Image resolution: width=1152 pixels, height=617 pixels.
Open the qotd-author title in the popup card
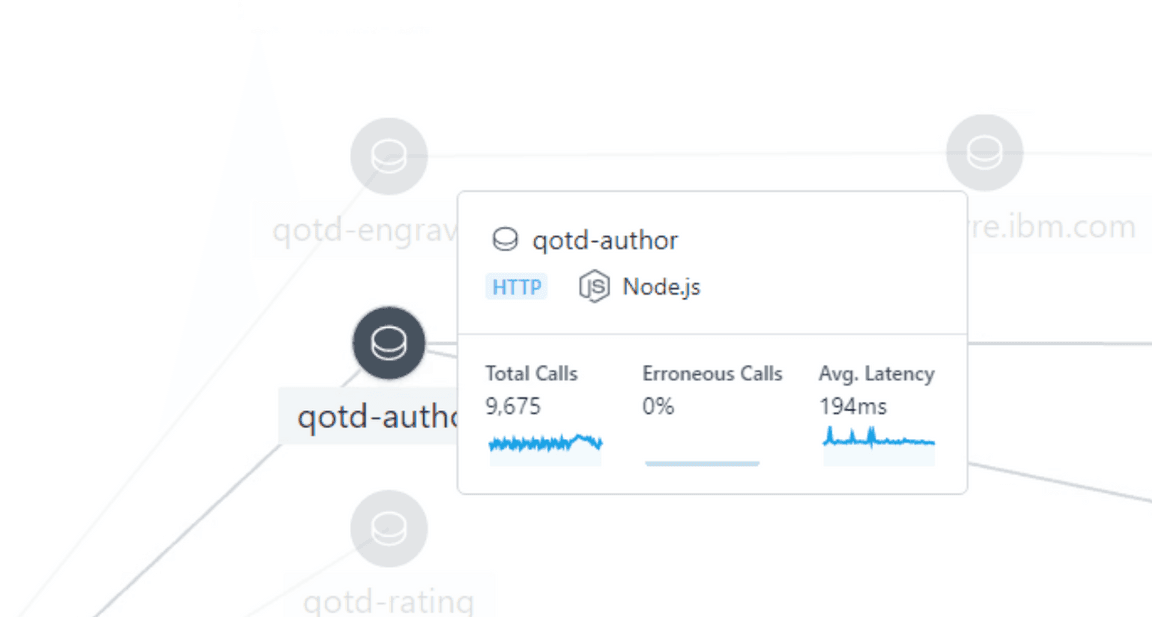(605, 240)
